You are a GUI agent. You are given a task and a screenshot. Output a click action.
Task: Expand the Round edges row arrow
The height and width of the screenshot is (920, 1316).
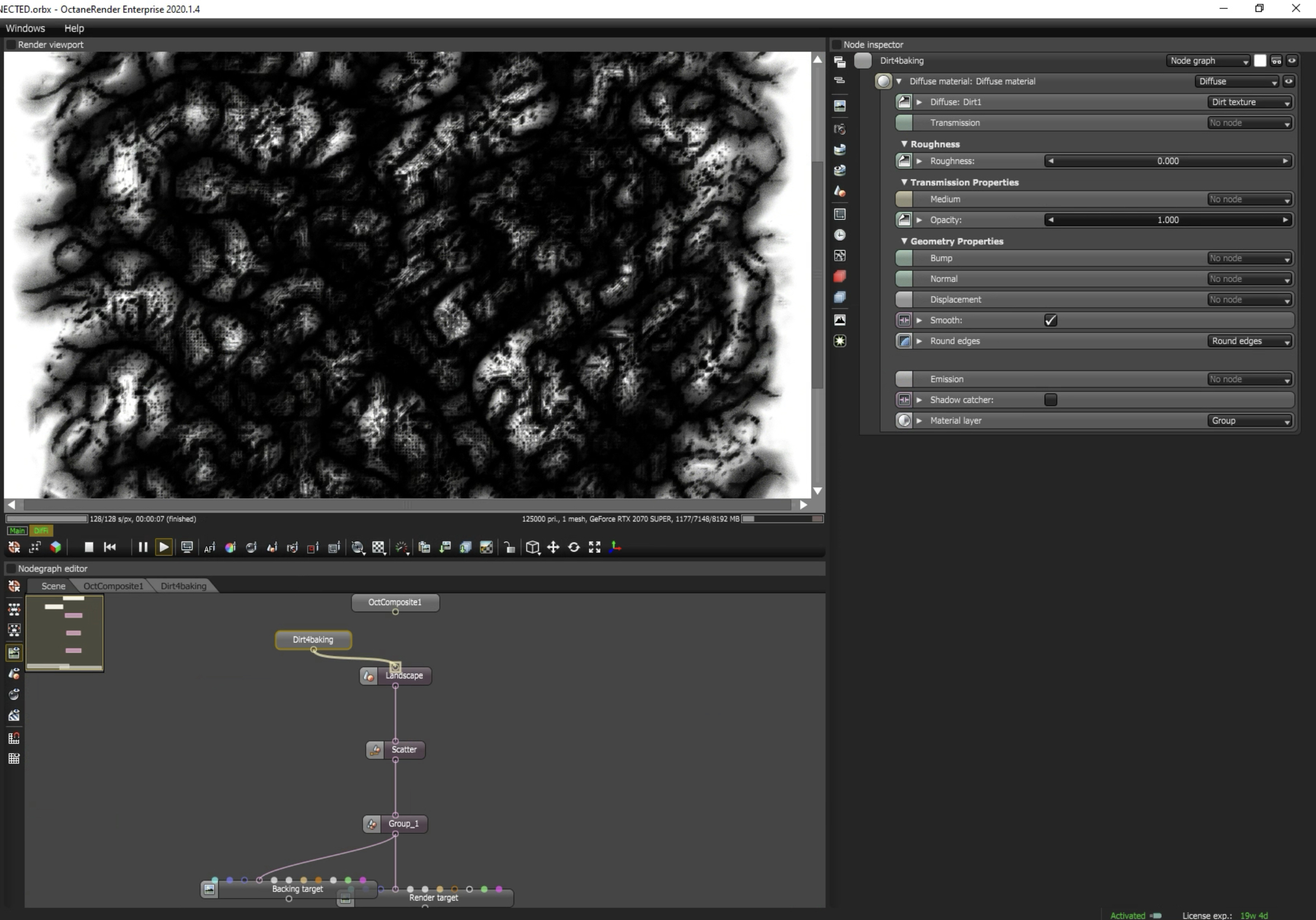(919, 341)
